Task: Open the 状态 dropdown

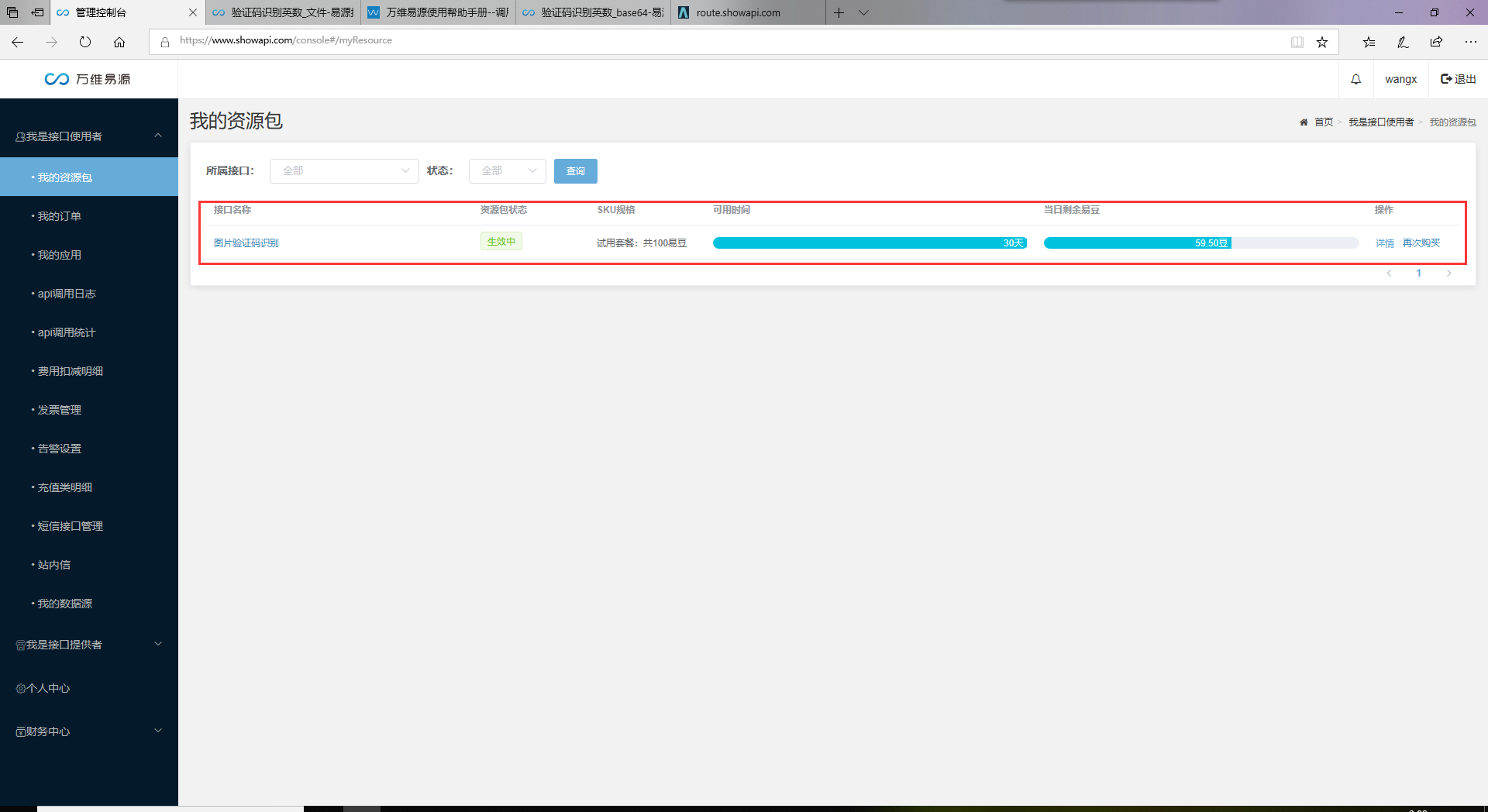Action: point(507,171)
